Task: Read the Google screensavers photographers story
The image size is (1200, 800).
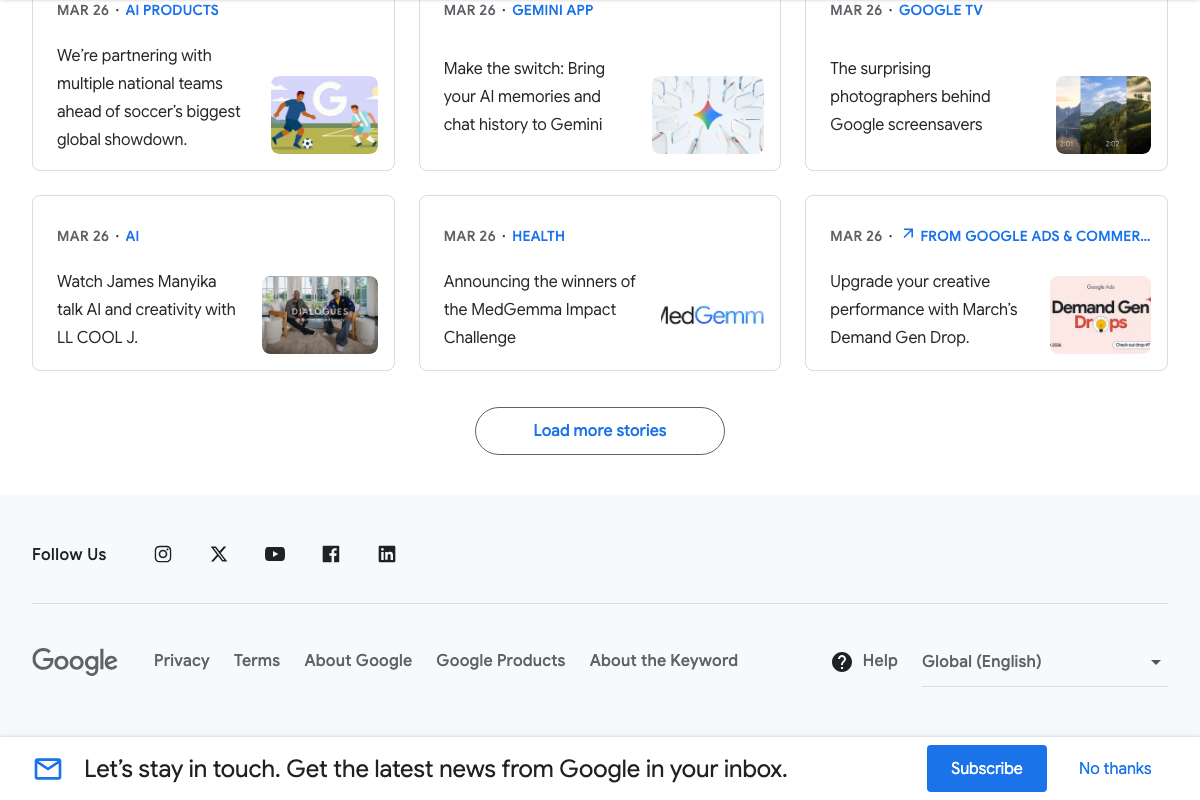Action: click(910, 97)
